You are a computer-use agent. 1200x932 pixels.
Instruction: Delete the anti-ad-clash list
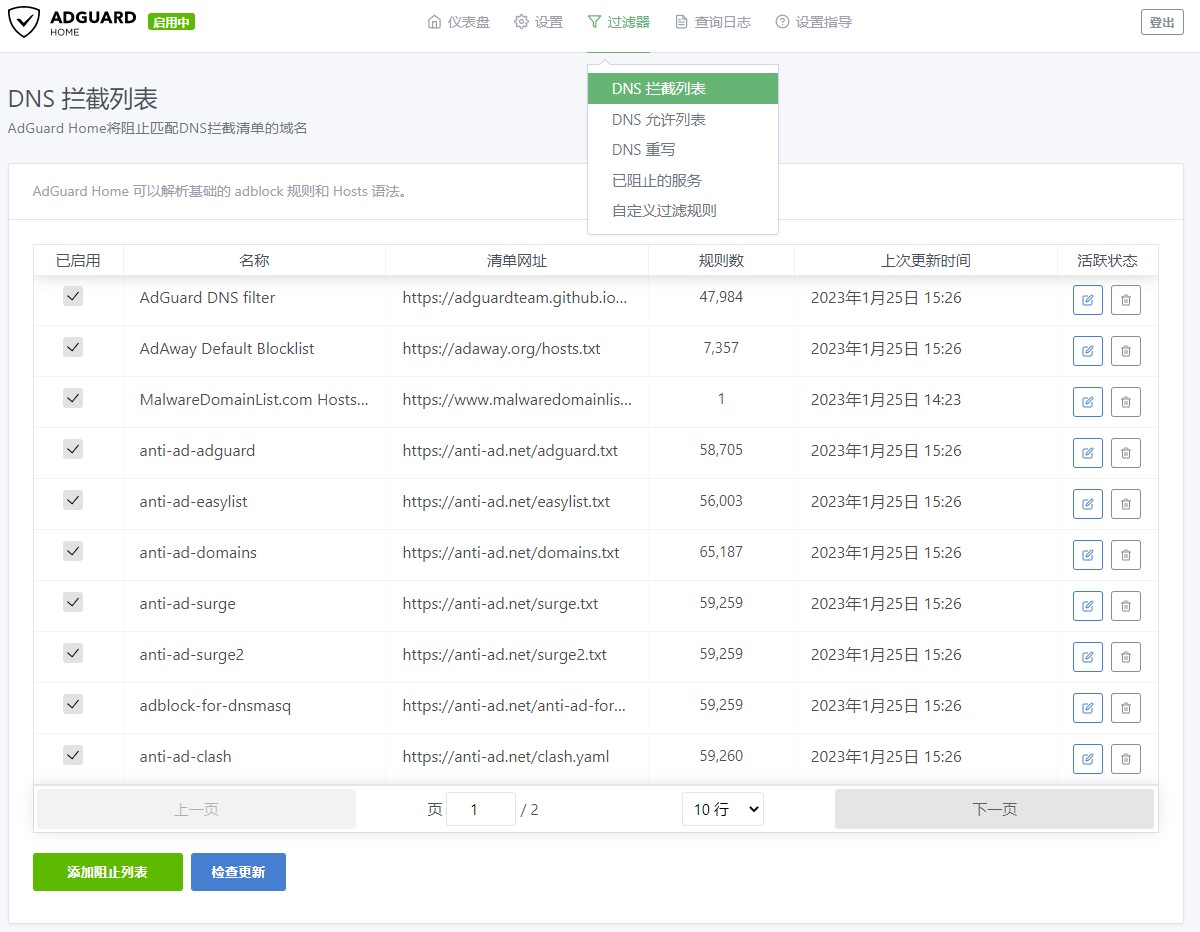coord(1126,759)
